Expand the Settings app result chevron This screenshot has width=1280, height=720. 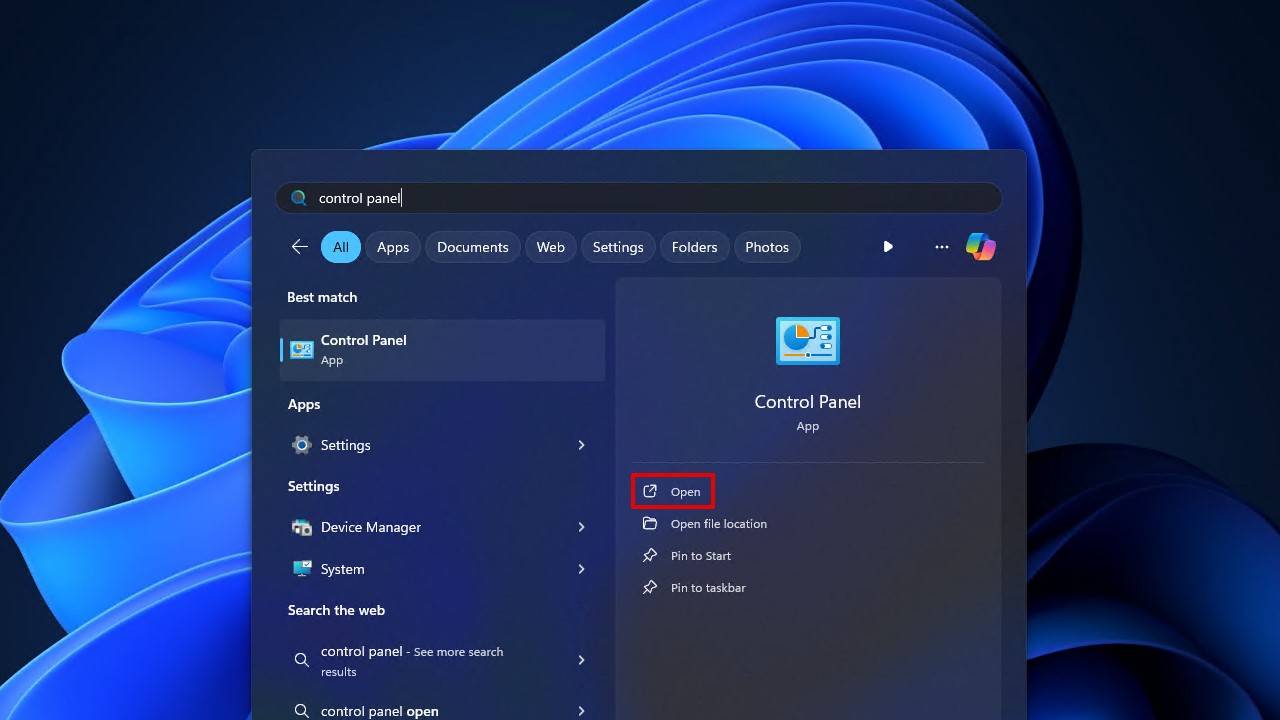581,445
